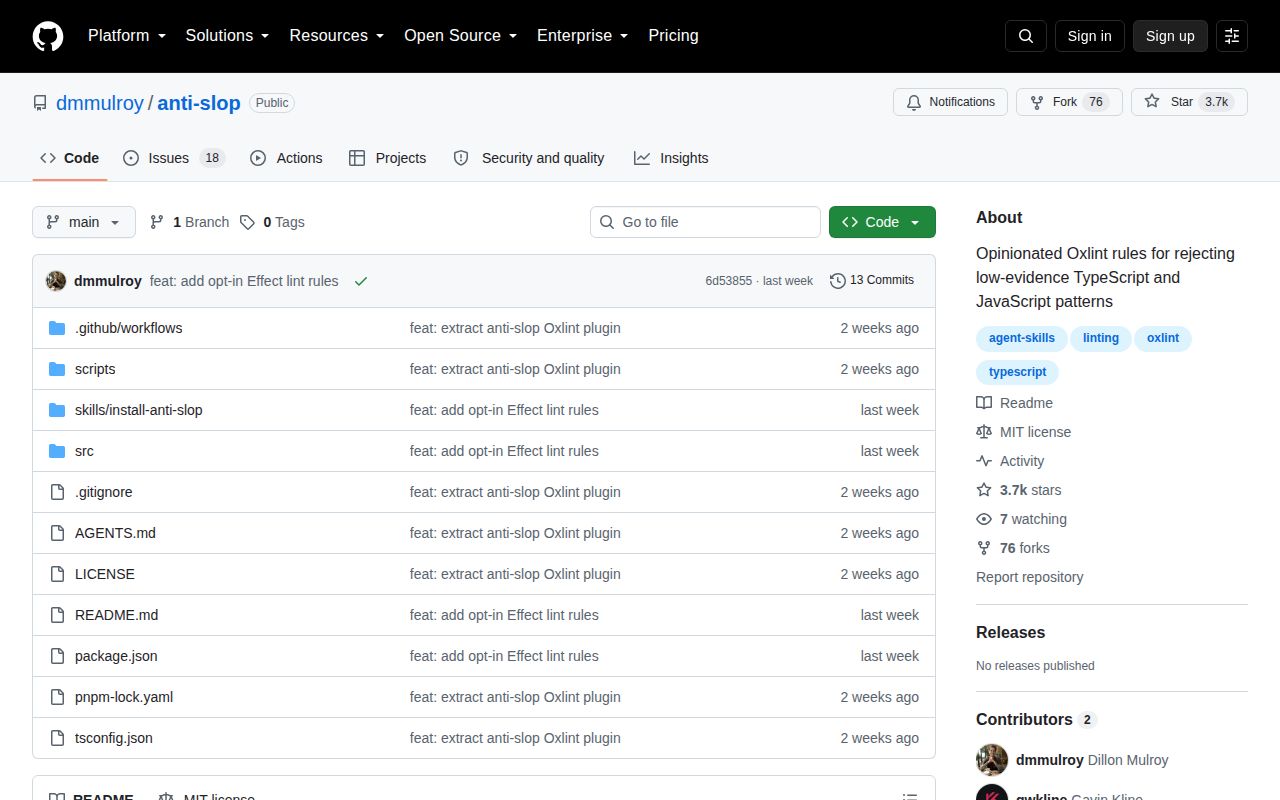Open the search magnifier button
Viewport: 1280px width, 800px height.
pos(1025,36)
